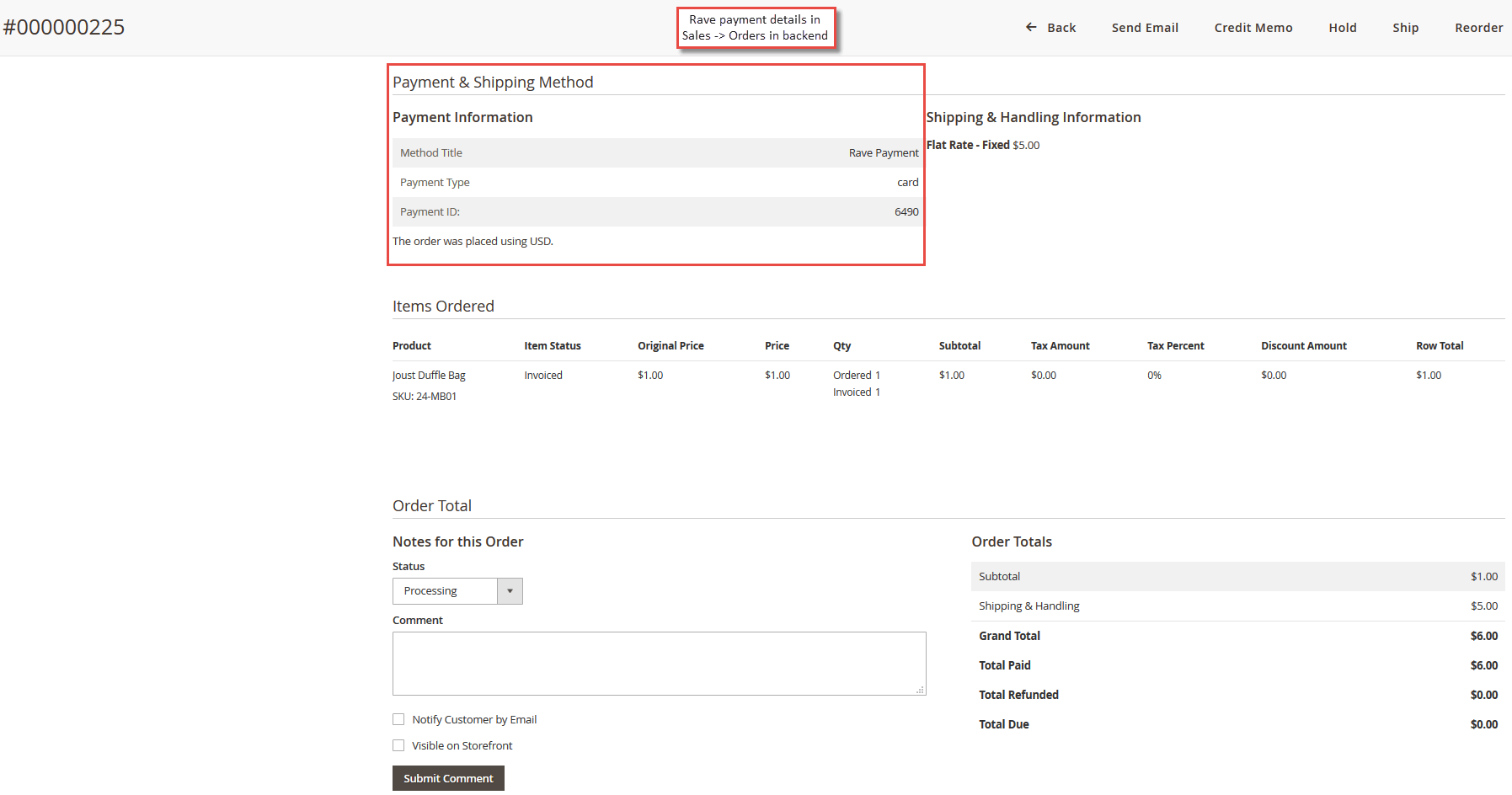Select the Flat Rate - Fixed shipping entry
This screenshot has height=795, width=1512.
pyautogui.click(x=967, y=144)
